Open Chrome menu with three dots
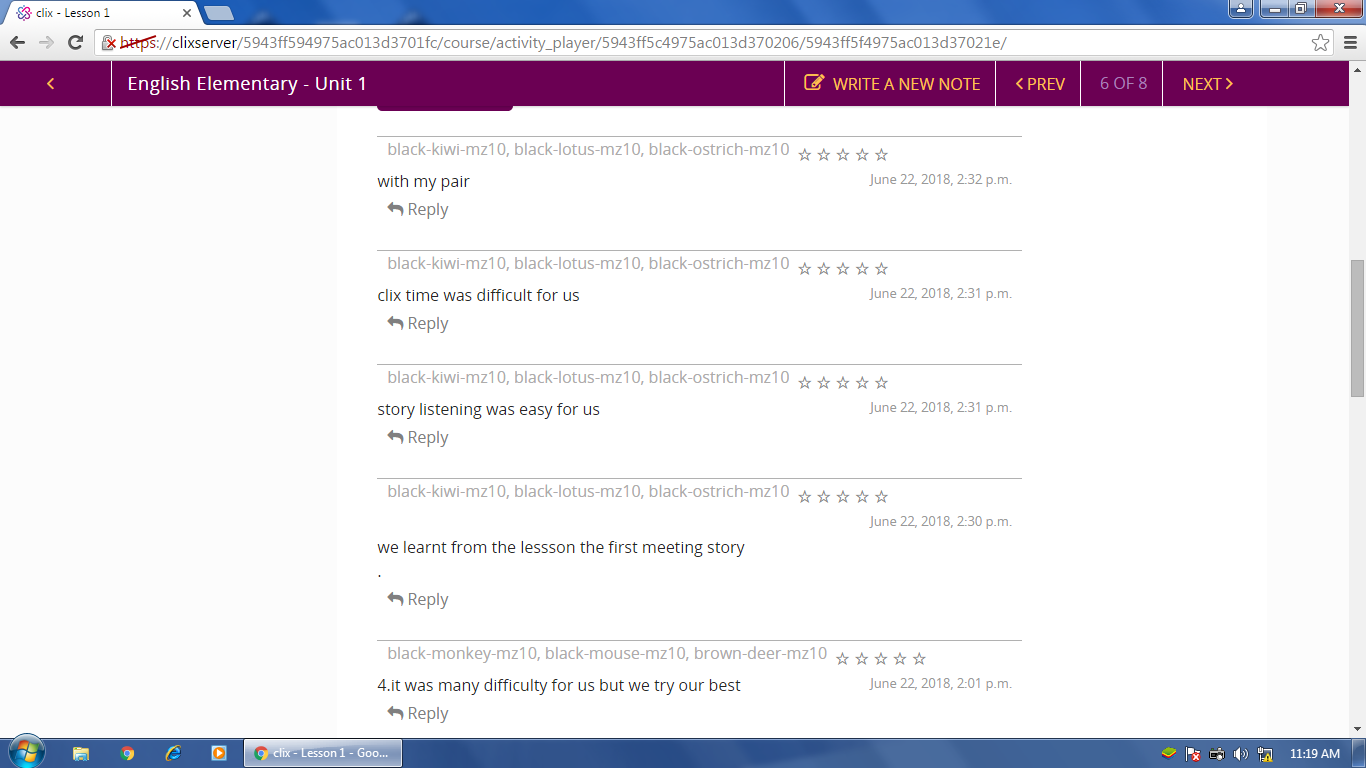 pos(1349,43)
